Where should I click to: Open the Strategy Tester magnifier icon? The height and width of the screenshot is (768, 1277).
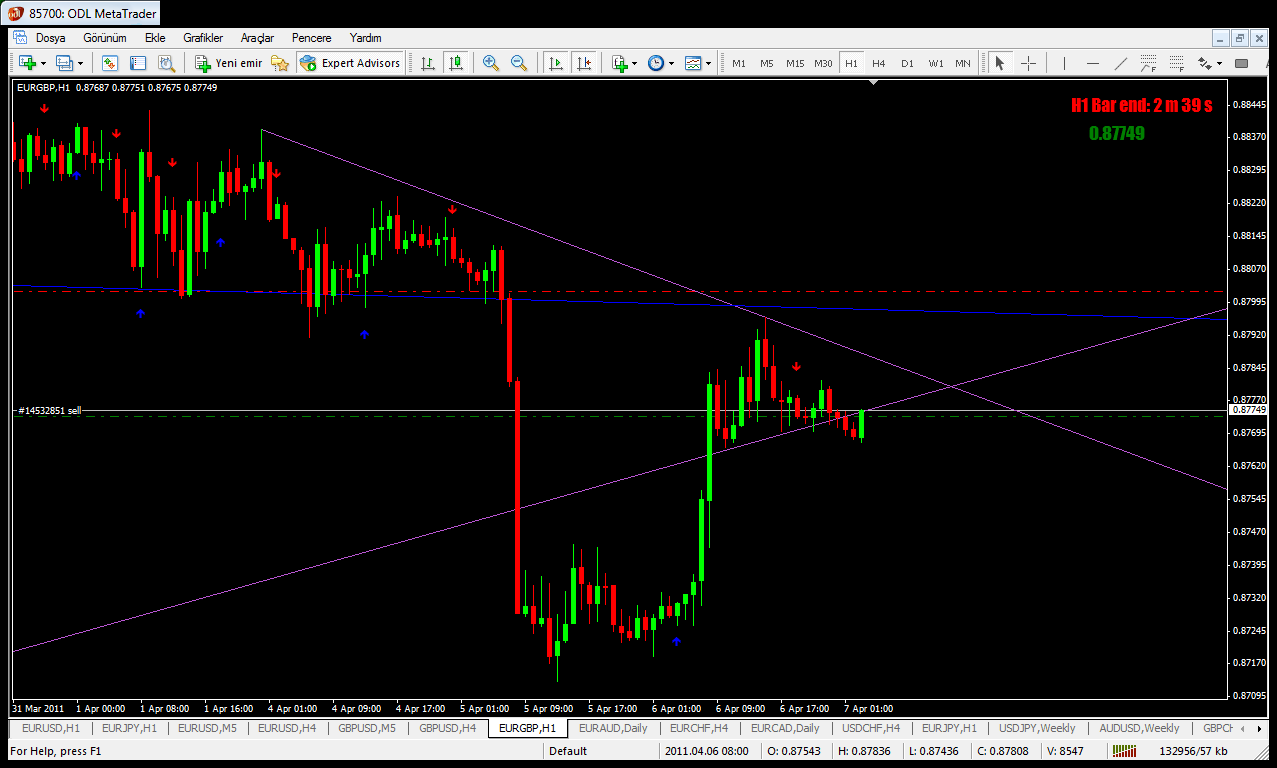166,63
